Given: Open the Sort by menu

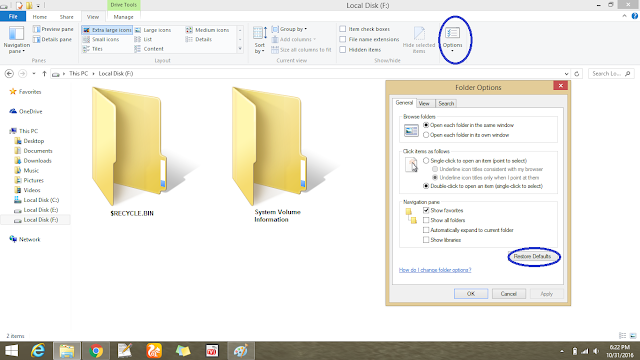Looking at the screenshot, I should point(260,40).
